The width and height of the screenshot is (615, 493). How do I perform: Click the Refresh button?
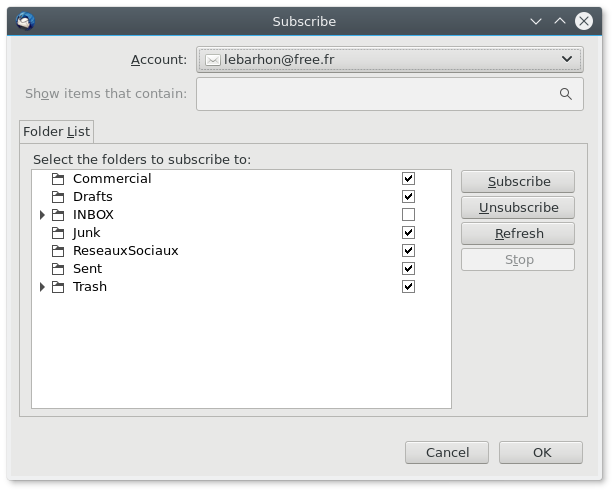518,233
